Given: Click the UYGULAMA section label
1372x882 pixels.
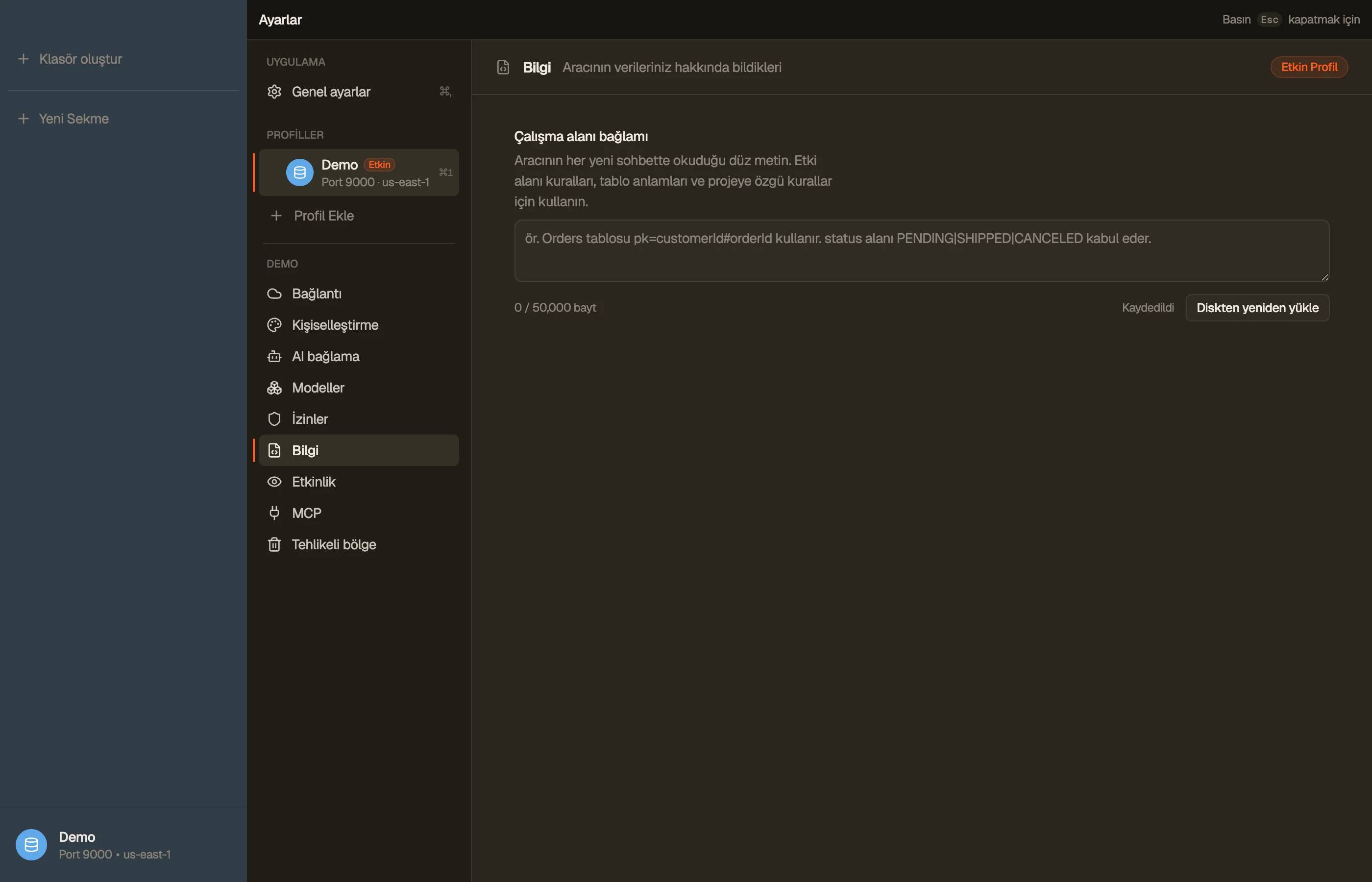Looking at the screenshot, I should pos(295,62).
